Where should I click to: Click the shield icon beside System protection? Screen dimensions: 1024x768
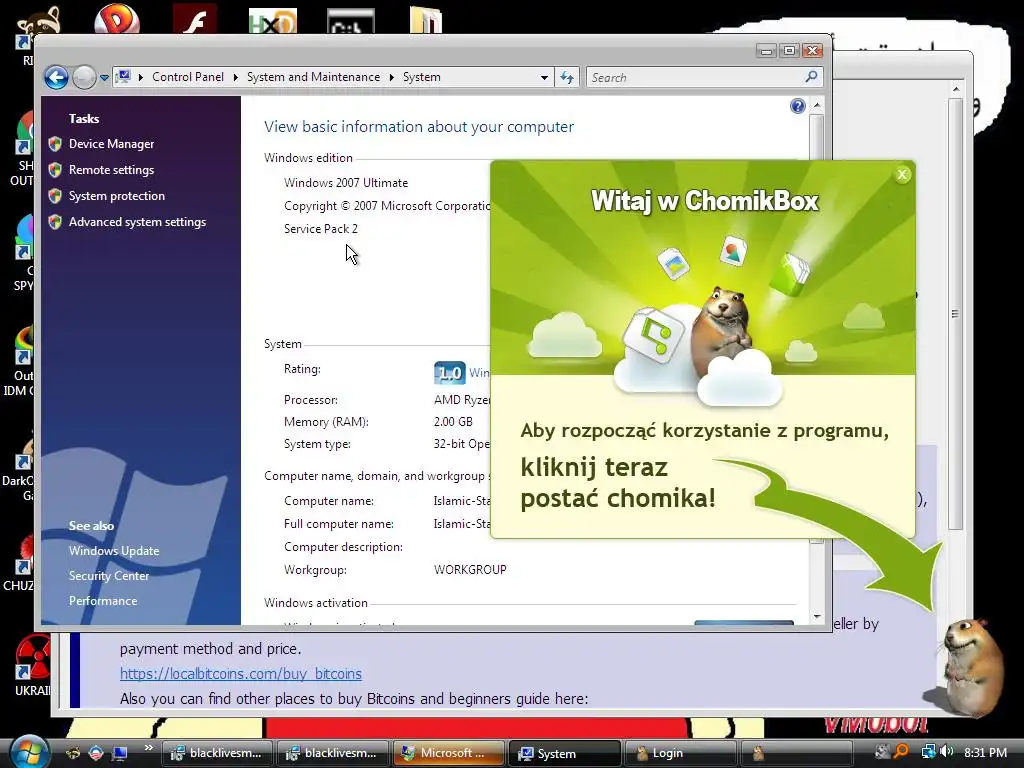[x=55, y=196]
